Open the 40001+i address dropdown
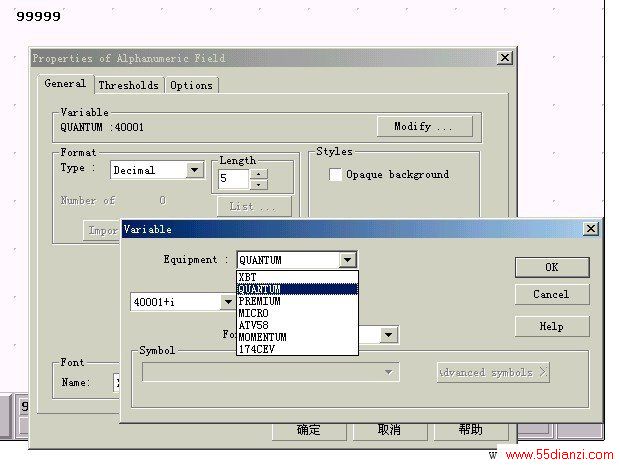620x467 pixels. (x=228, y=302)
